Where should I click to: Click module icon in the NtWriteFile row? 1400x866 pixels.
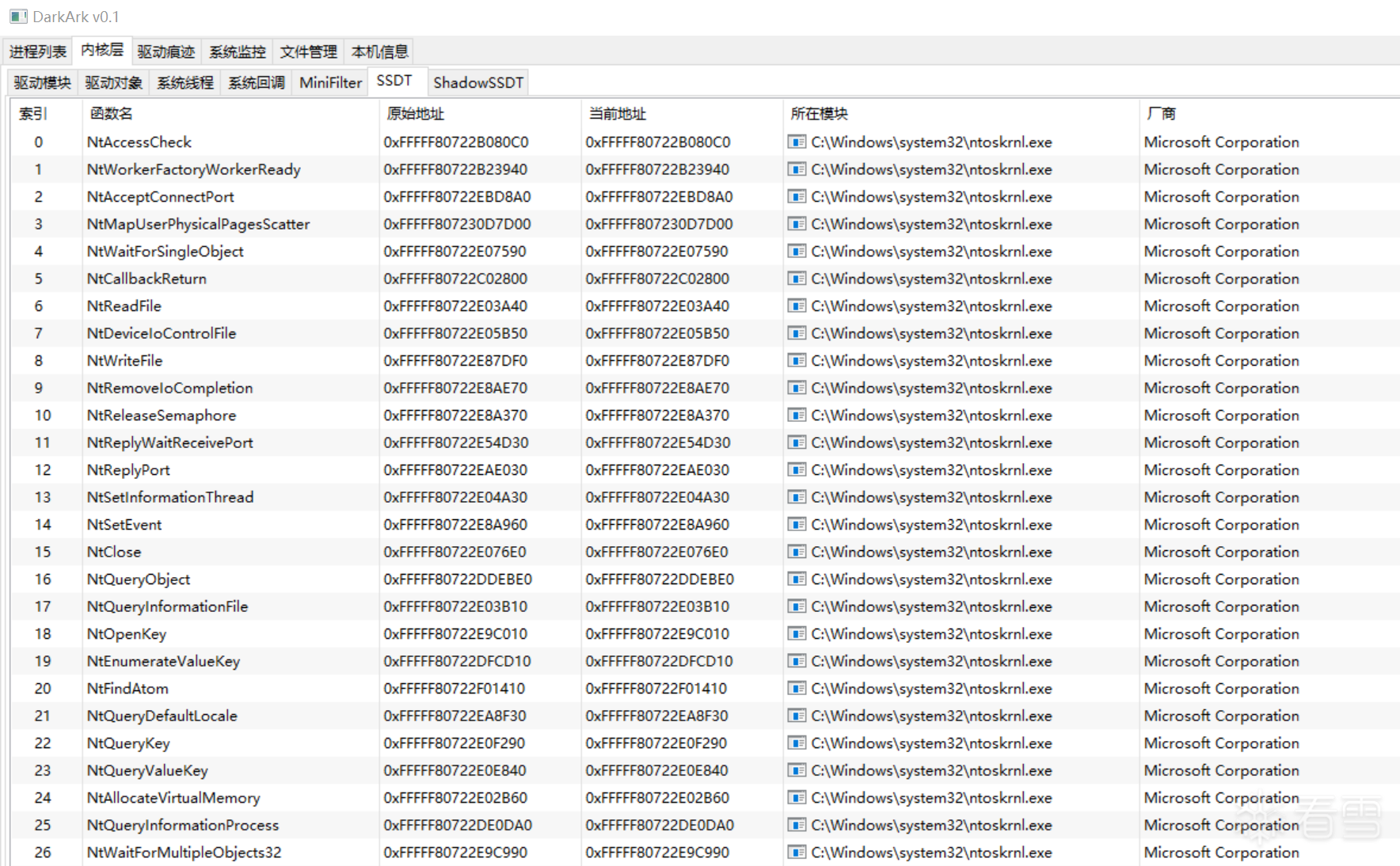point(797,361)
